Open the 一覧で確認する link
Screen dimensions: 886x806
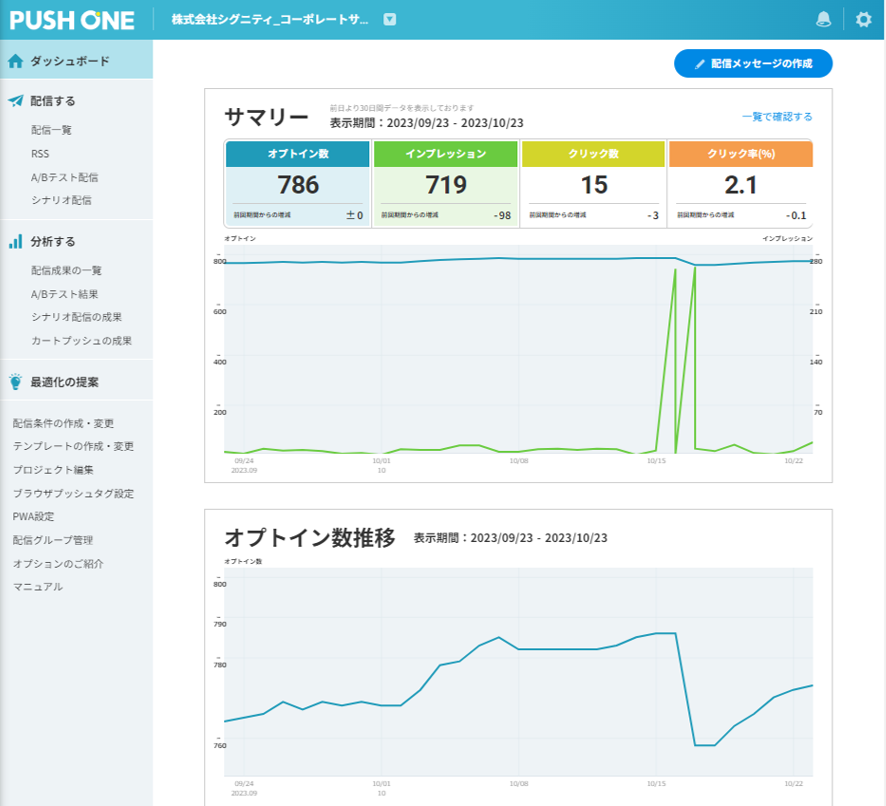tap(776, 117)
